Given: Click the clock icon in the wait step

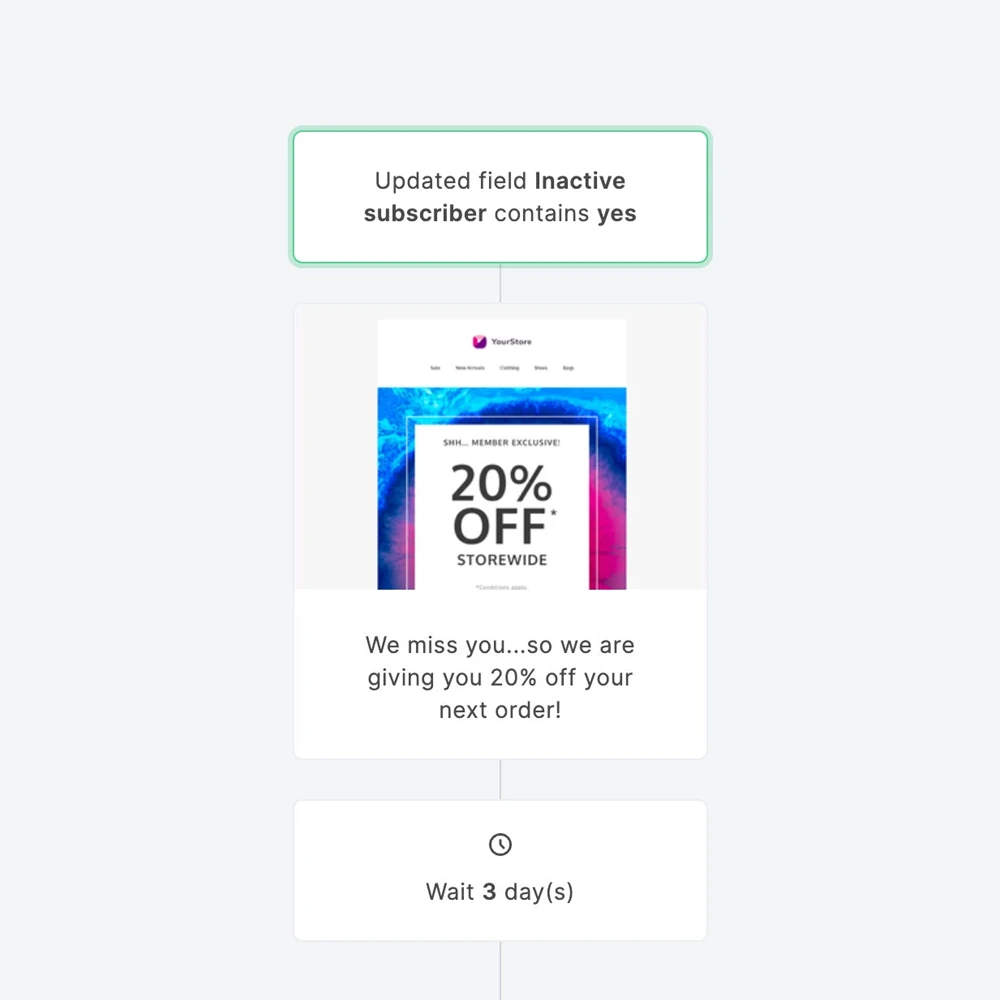Looking at the screenshot, I should click(500, 844).
